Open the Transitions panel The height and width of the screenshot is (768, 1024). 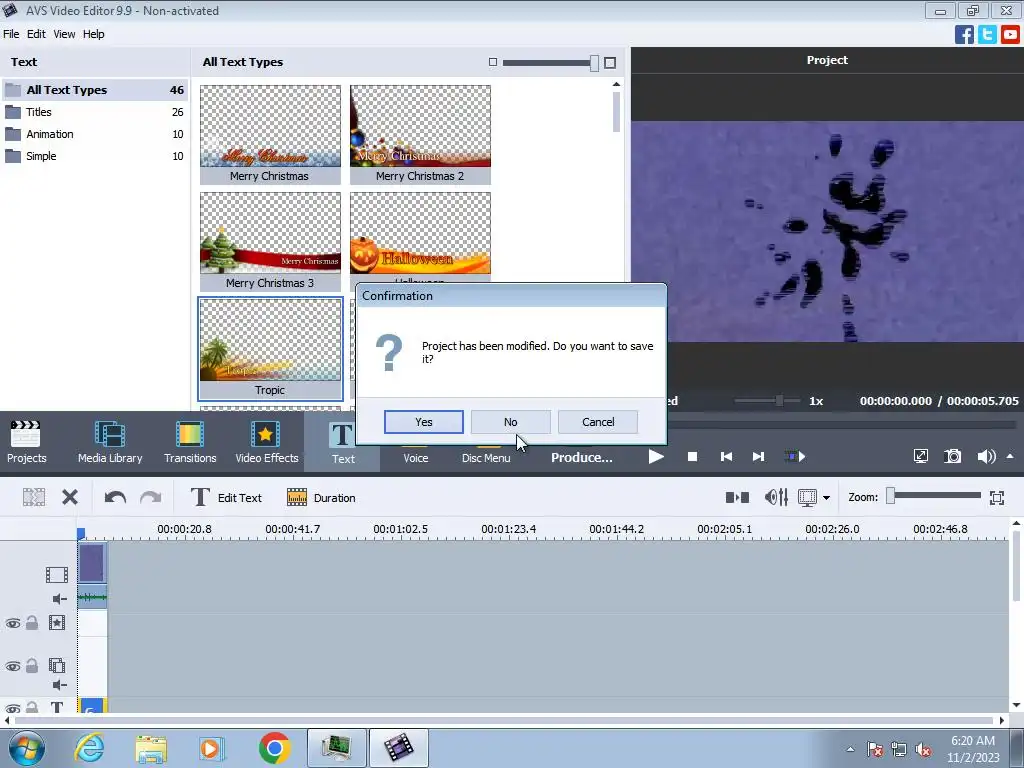coord(190,442)
